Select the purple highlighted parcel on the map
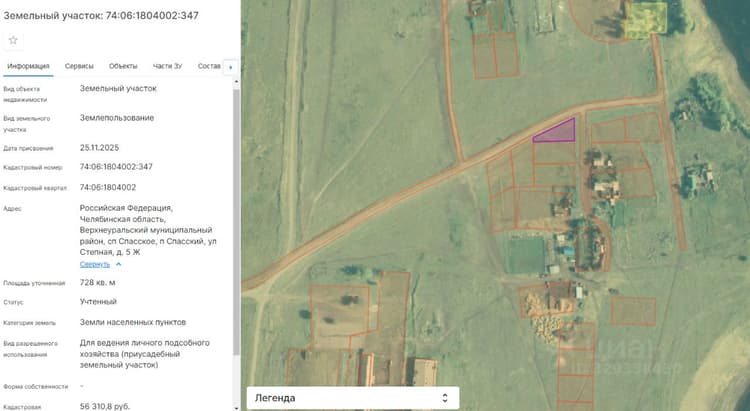The width and height of the screenshot is (750, 411). click(x=558, y=133)
